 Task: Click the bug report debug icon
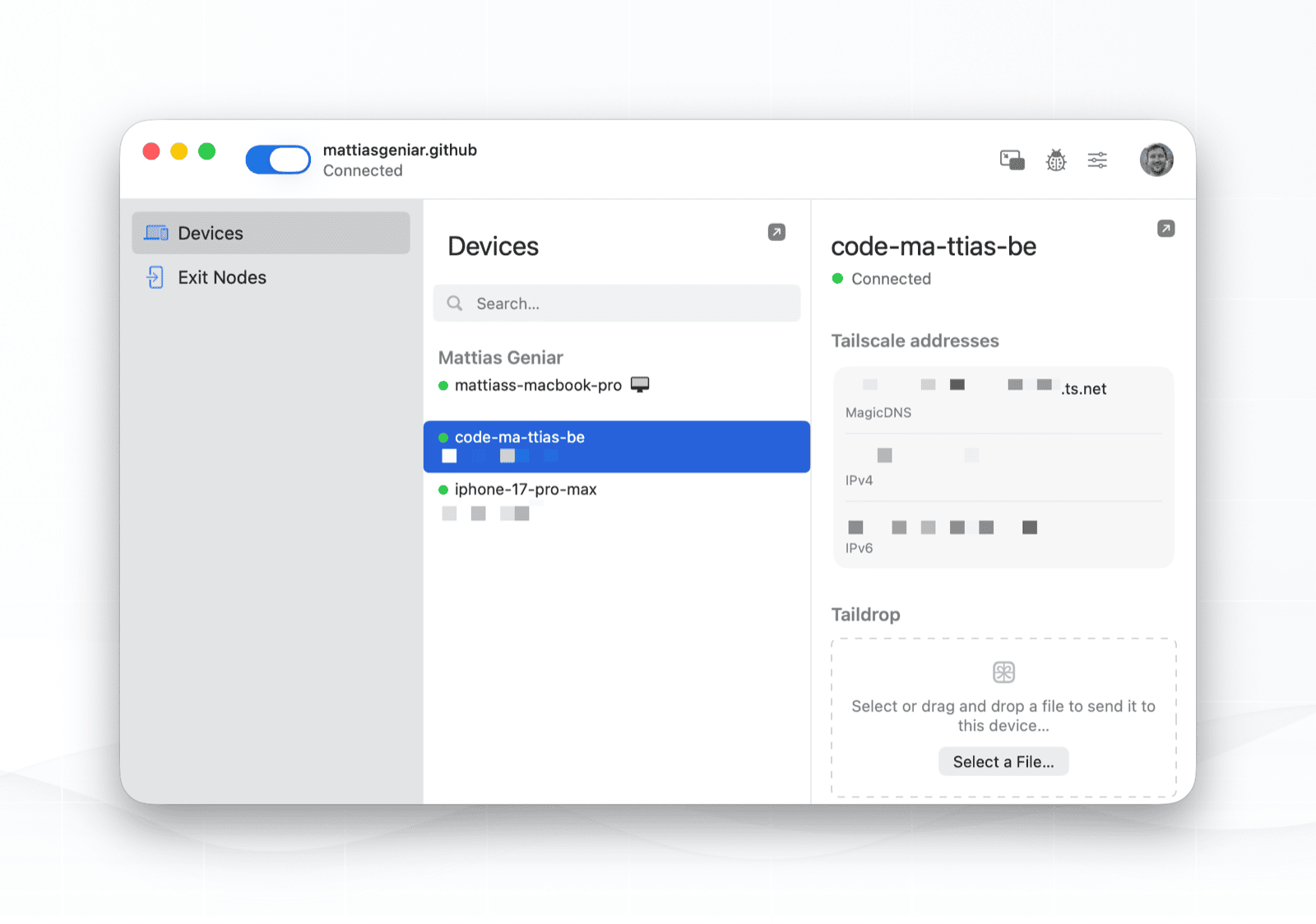tap(1056, 160)
